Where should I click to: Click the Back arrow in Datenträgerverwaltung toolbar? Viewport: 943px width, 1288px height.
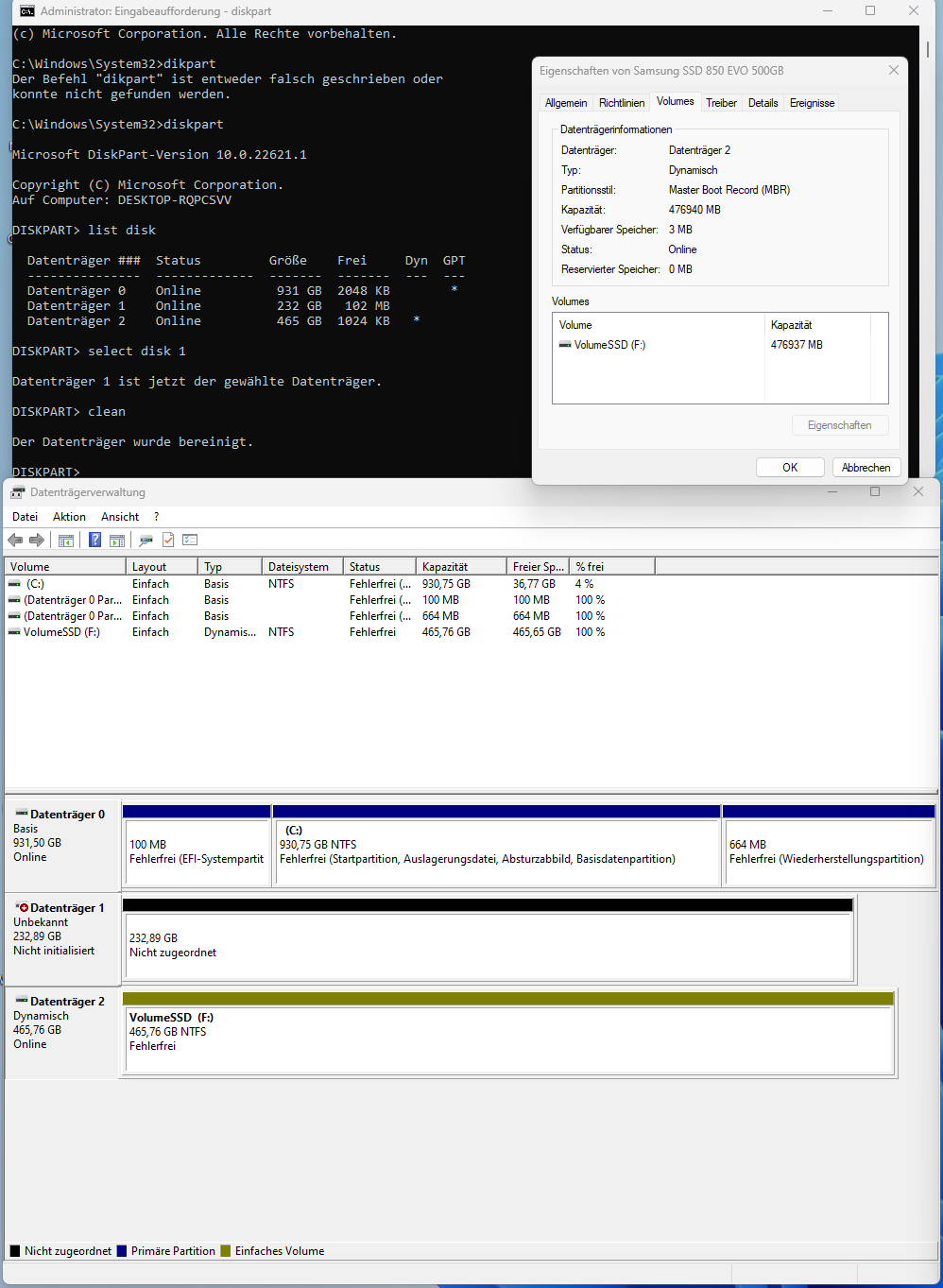pos(15,541)
